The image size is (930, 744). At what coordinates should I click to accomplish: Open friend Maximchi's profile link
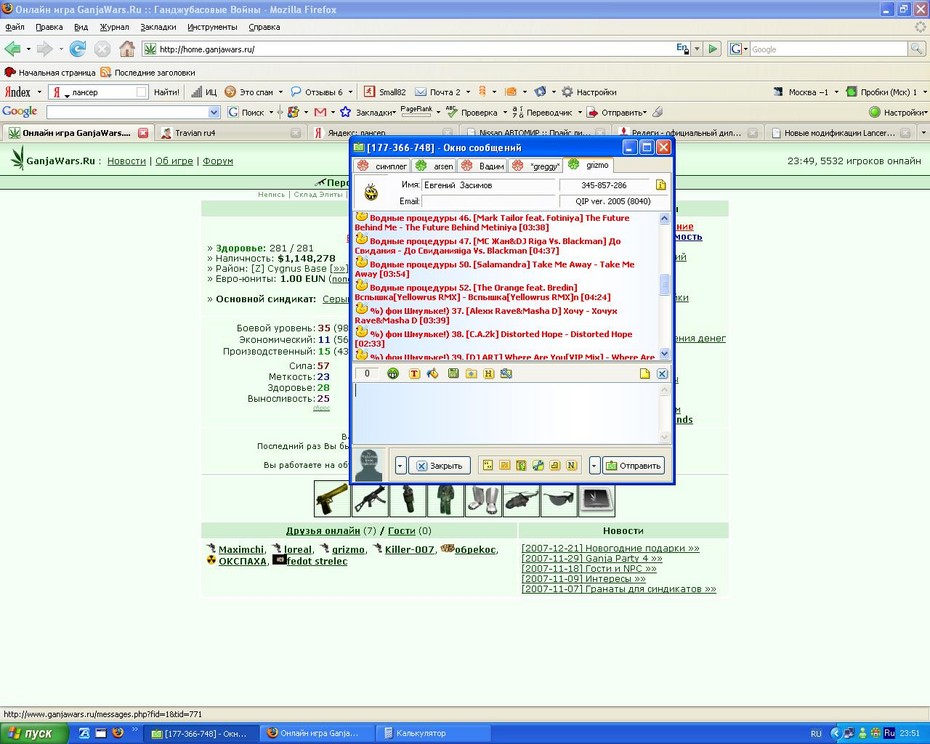pyautogui.click(x=241, y=549)
